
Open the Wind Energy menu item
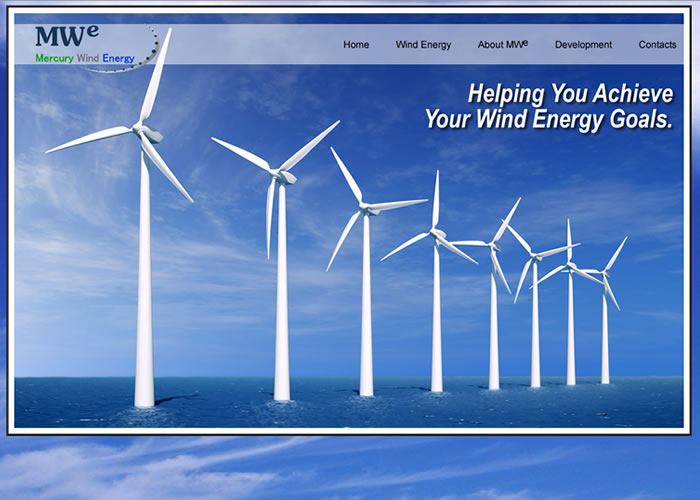tap(423, 45)
